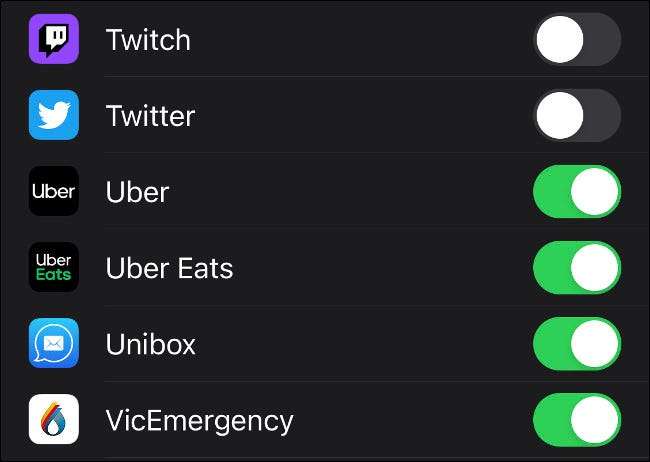650x462 pixels.
Task: Click the Unibox app name
Action: pos(151,344)
